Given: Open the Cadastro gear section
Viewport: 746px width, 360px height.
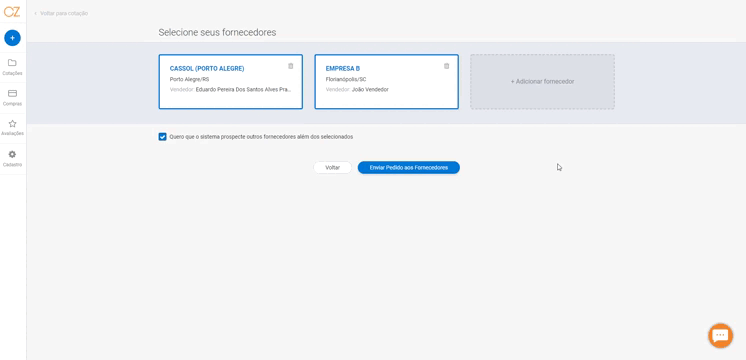Looking at the screenshot, I should (12, 158).
